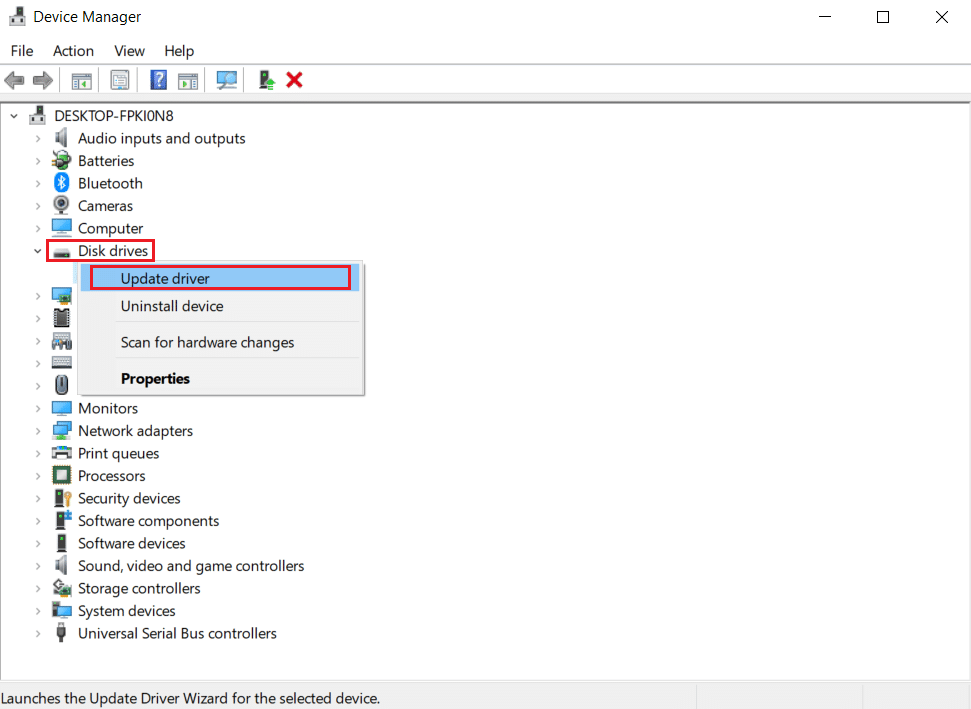Open the Action menu

(x=73, y=51)
